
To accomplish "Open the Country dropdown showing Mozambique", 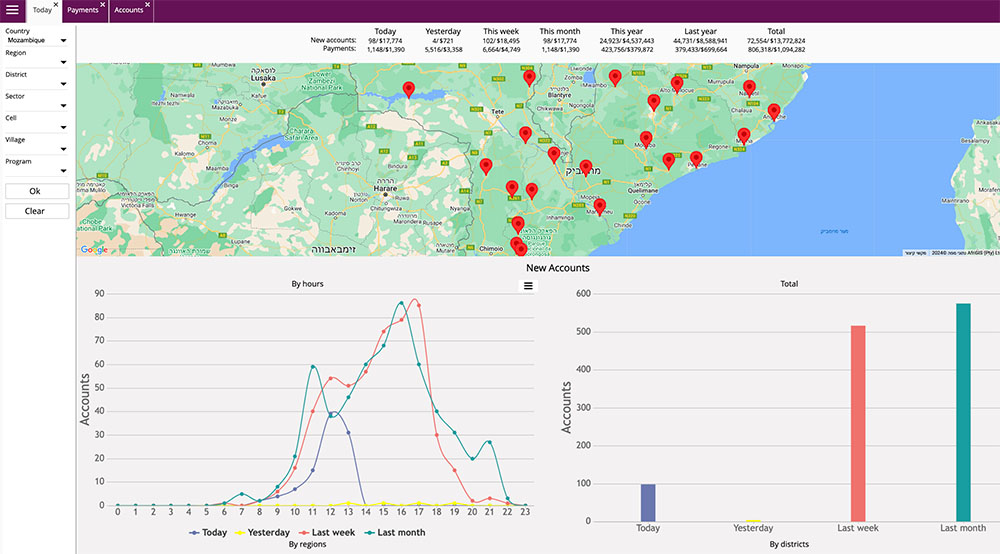I will 37,41.
